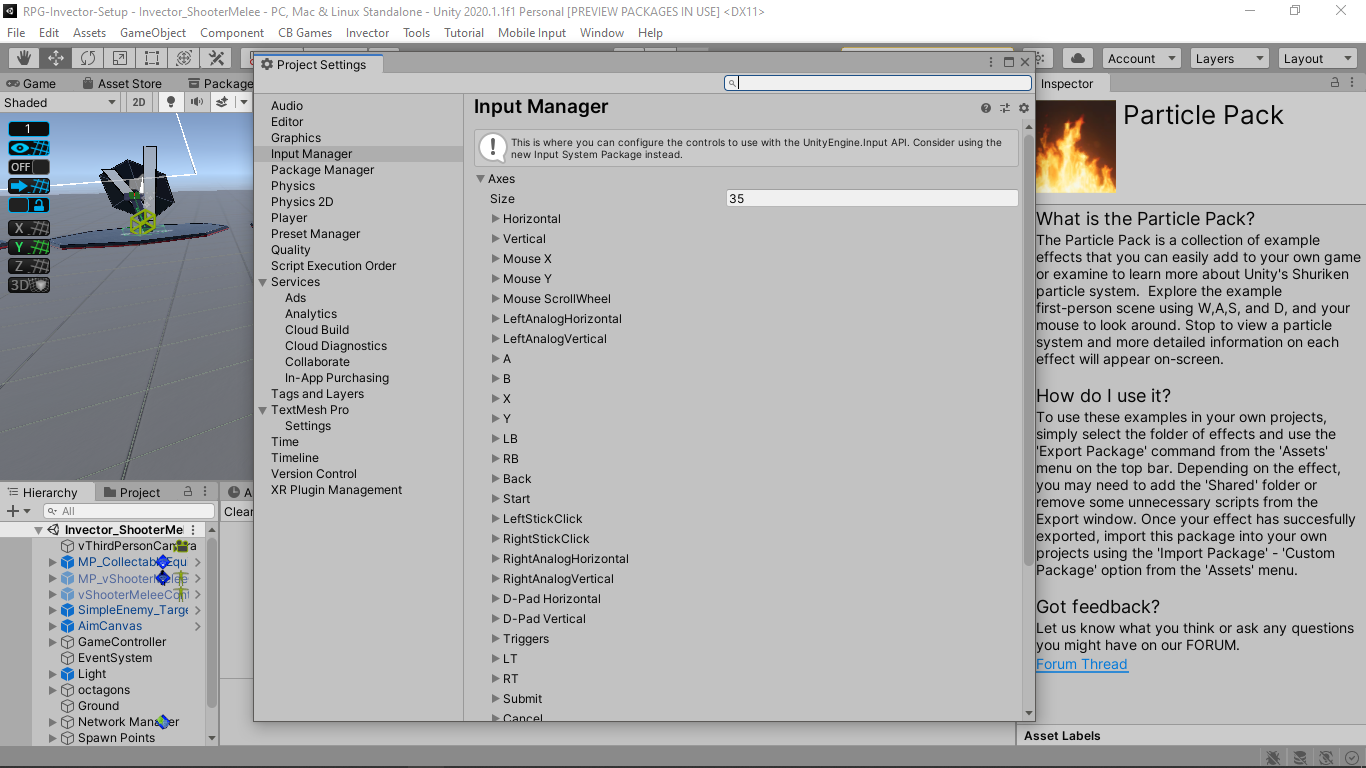Select the Transform tool
Screen dimensions: 1366x768
pos(184,58)
